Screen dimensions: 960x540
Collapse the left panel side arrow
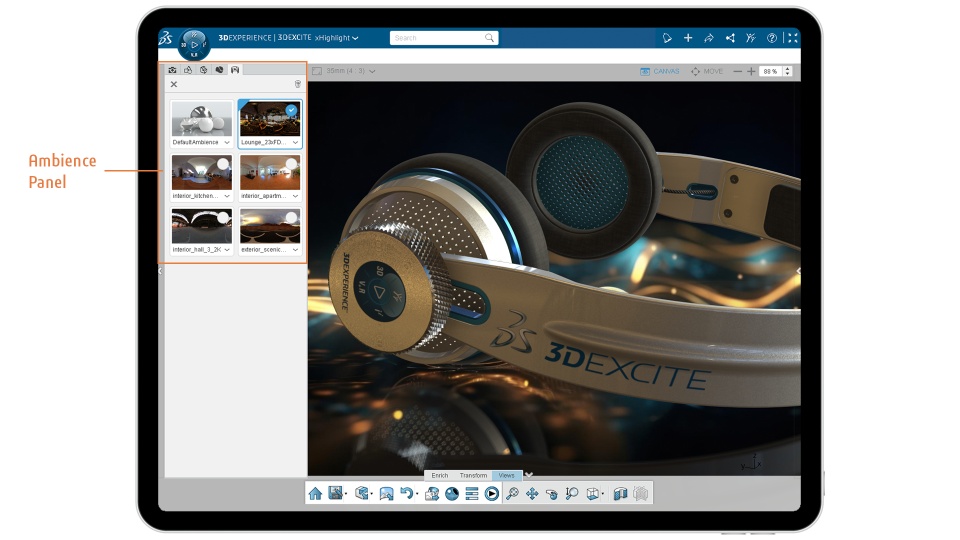click(x=160, y=270)
